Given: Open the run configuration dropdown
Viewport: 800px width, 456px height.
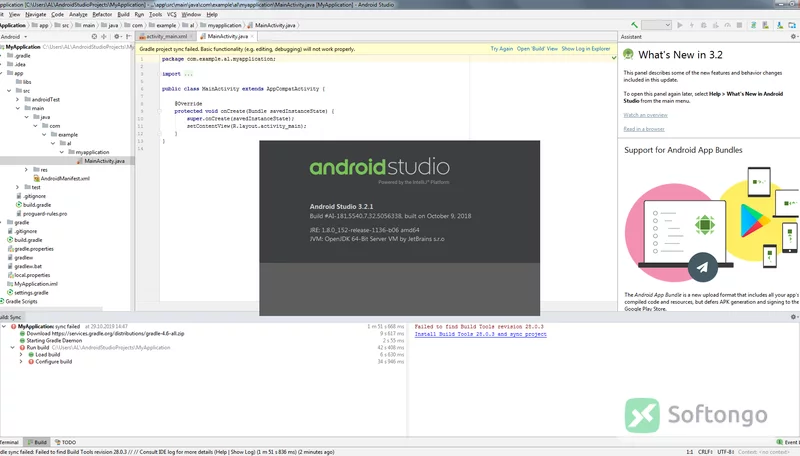Looking at the screenshot, I should coord(656,25).
